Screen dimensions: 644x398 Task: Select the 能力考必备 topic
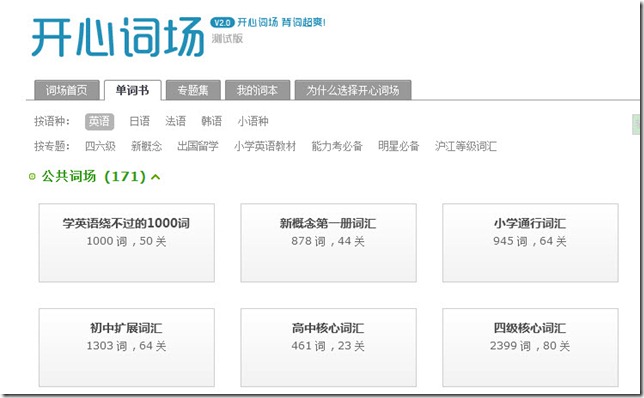click(337, 146)
